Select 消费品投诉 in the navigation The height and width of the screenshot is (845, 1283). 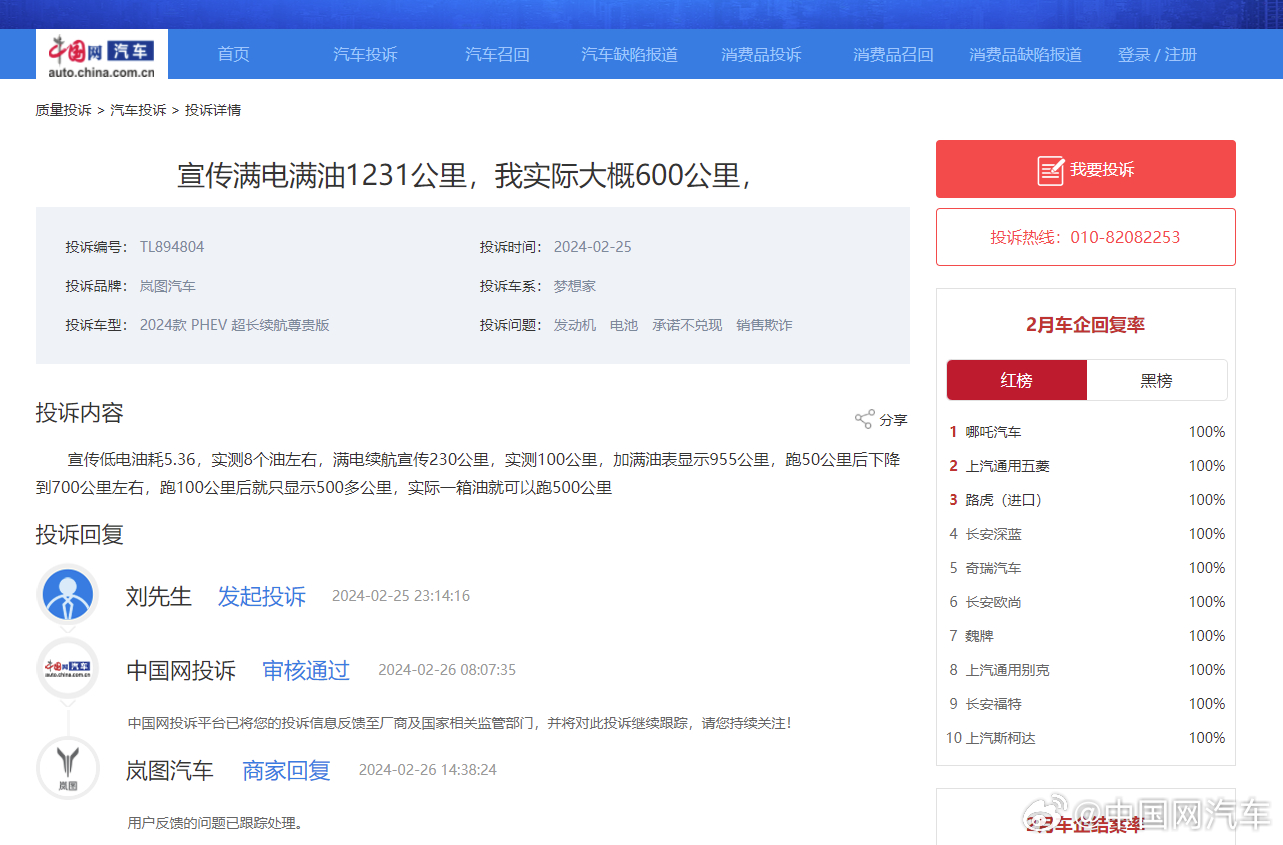click(x=761, y=54)
